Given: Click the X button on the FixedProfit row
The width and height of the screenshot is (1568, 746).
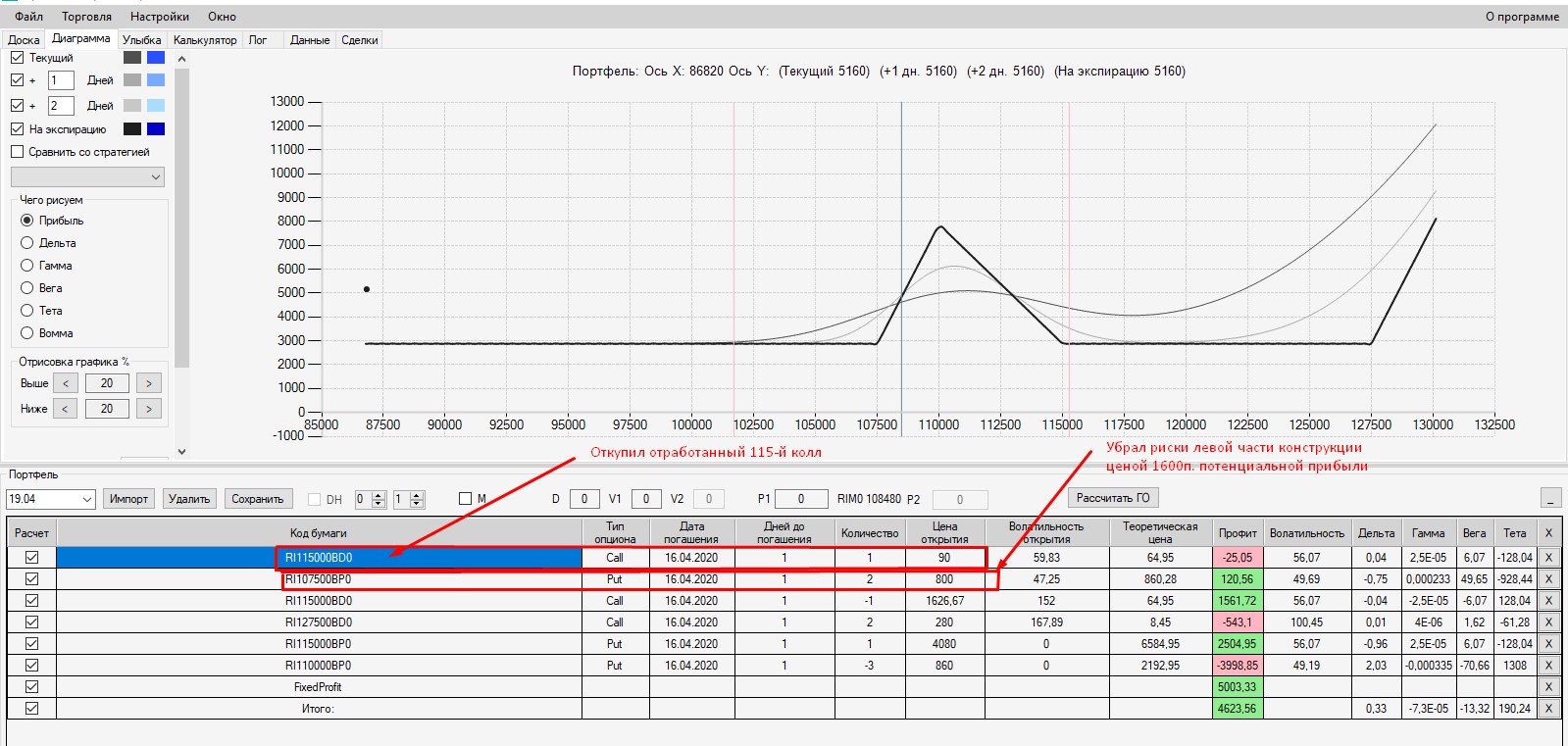Looking at the screenshot, I should tap(1548, 687).
